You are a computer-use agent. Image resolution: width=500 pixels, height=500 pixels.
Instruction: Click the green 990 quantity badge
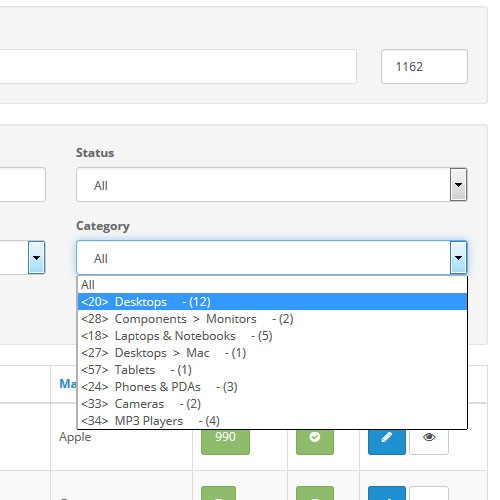[x=225, y=441]
